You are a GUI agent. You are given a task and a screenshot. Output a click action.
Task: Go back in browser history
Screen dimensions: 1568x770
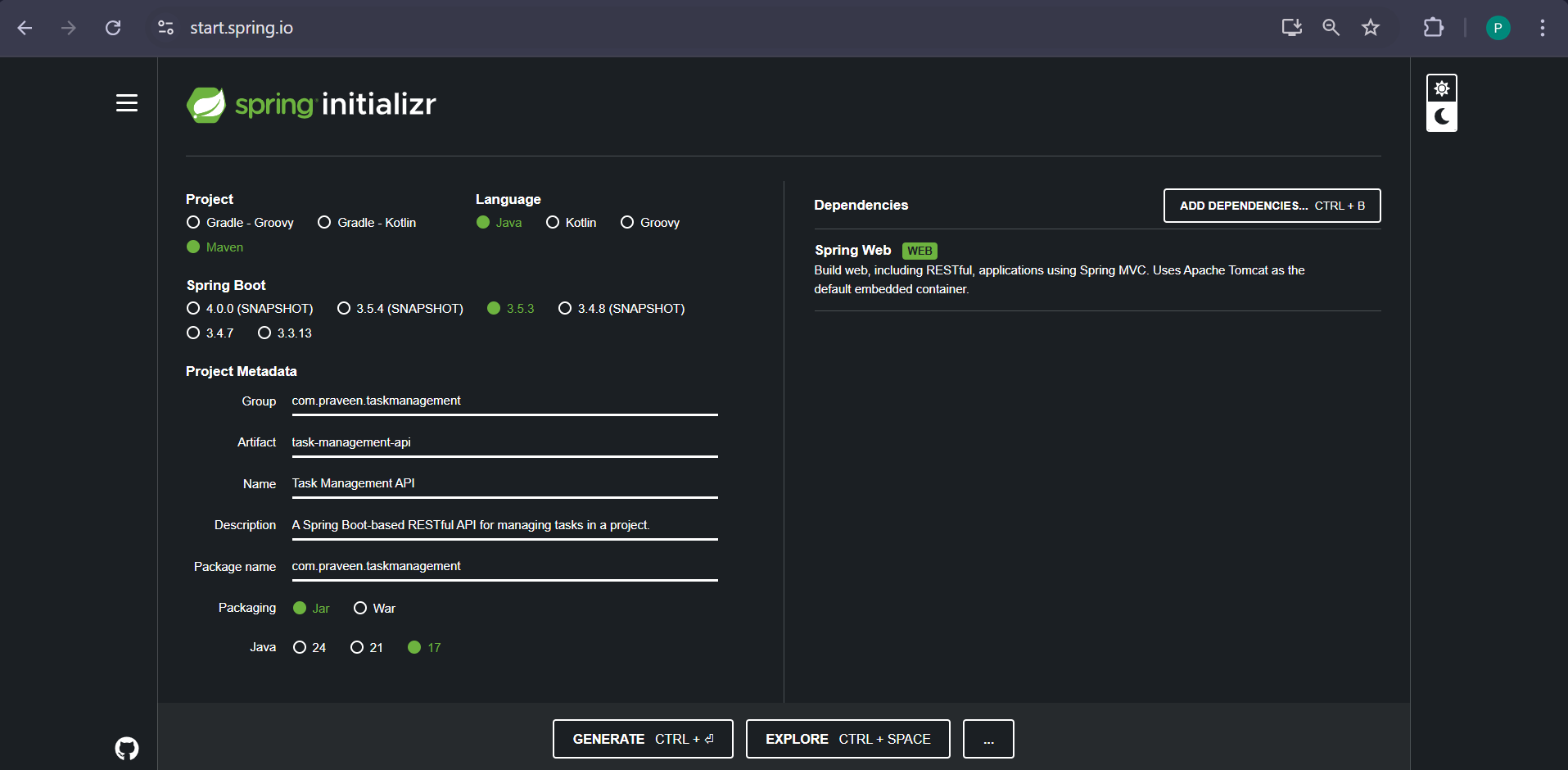pos(25,28)
